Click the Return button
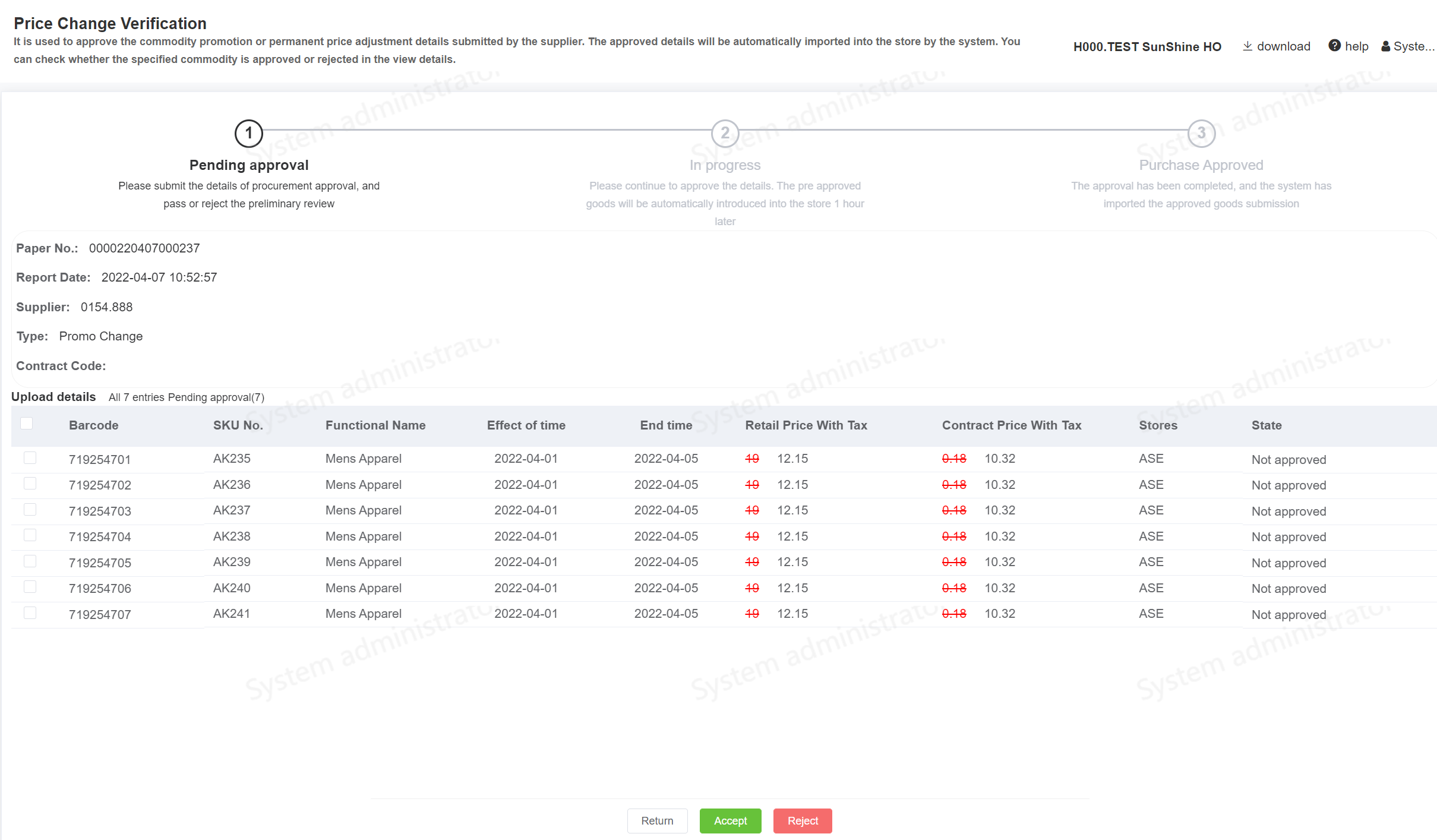The image size is (1437, 840). coord(657,820)
